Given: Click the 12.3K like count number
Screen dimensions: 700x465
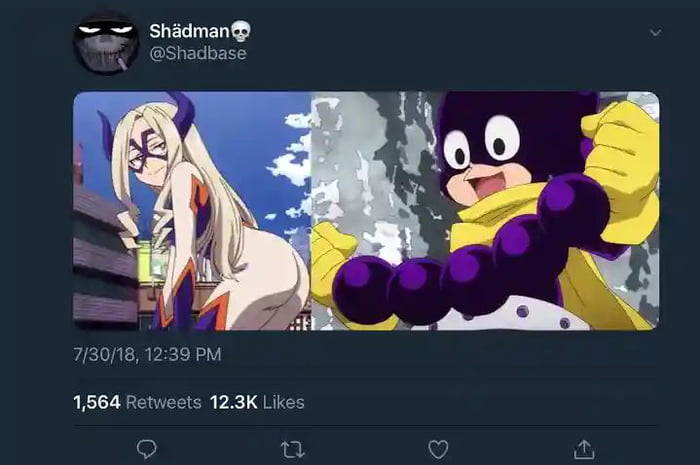Looking at the screenshot, I should pyautogui.click(x=233, y=402).
